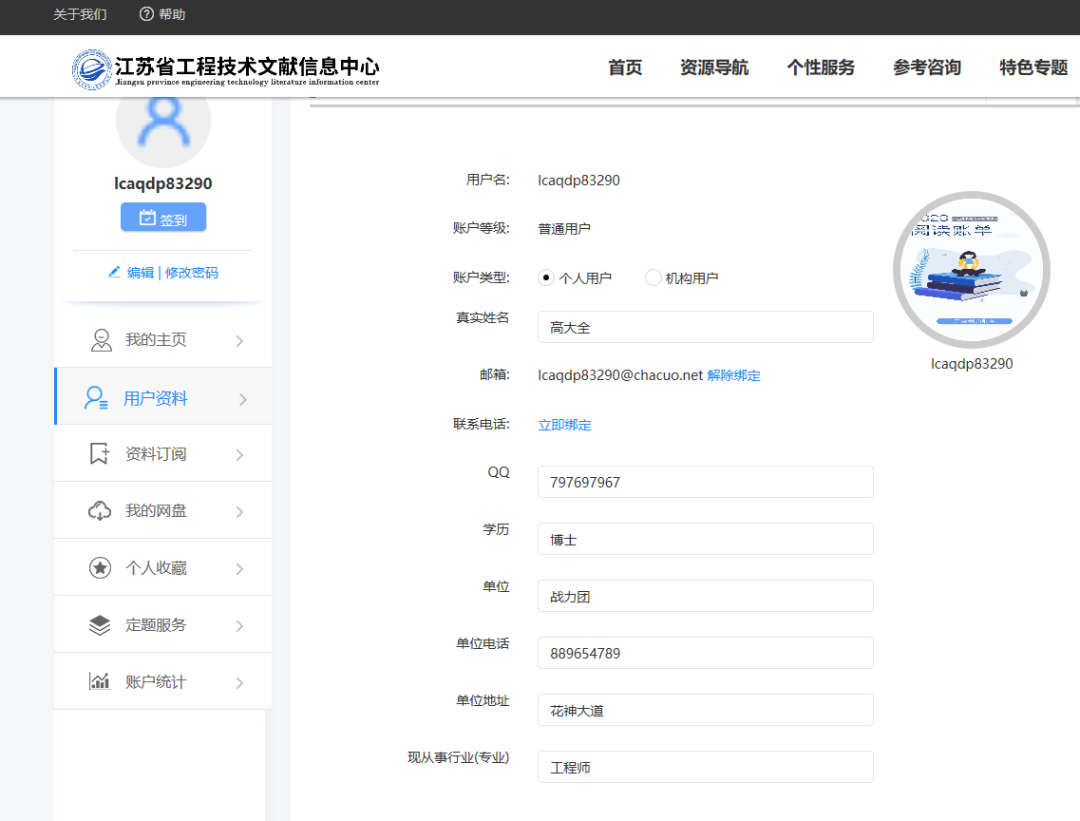Switch to the 资源导航 menu item
The width and height of the screenshot is (1080, 821).
click(714, 68)
